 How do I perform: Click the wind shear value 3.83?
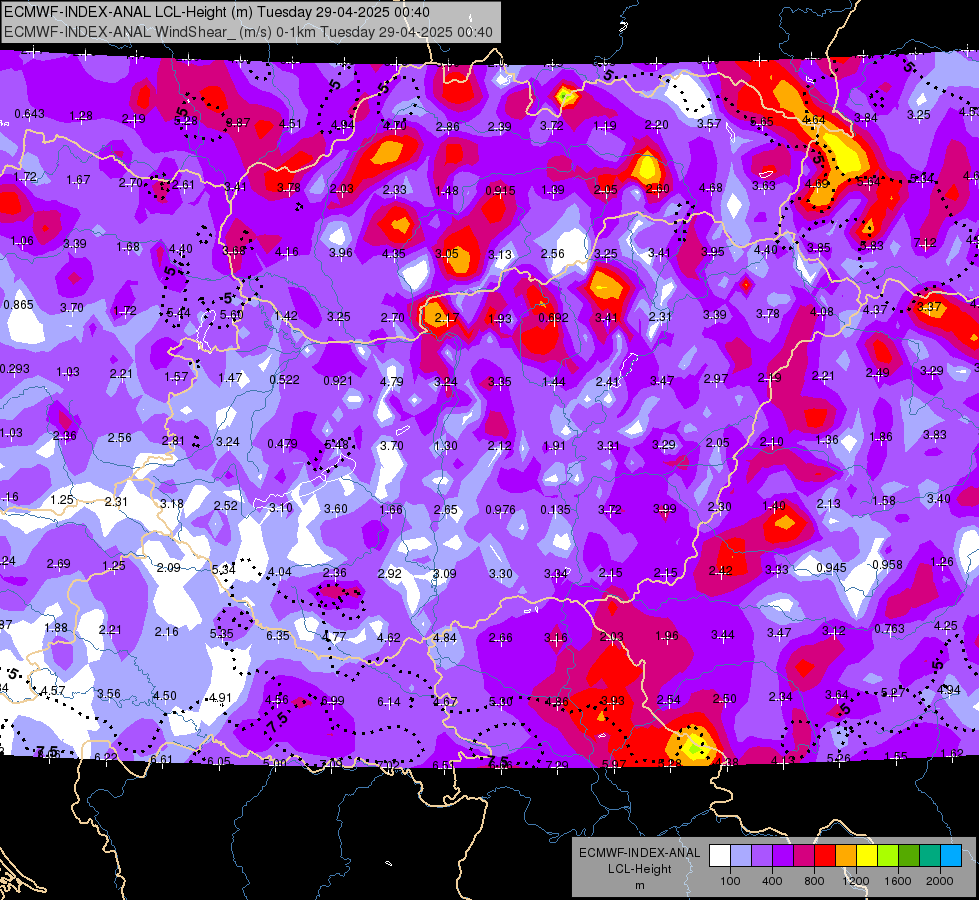935,435
